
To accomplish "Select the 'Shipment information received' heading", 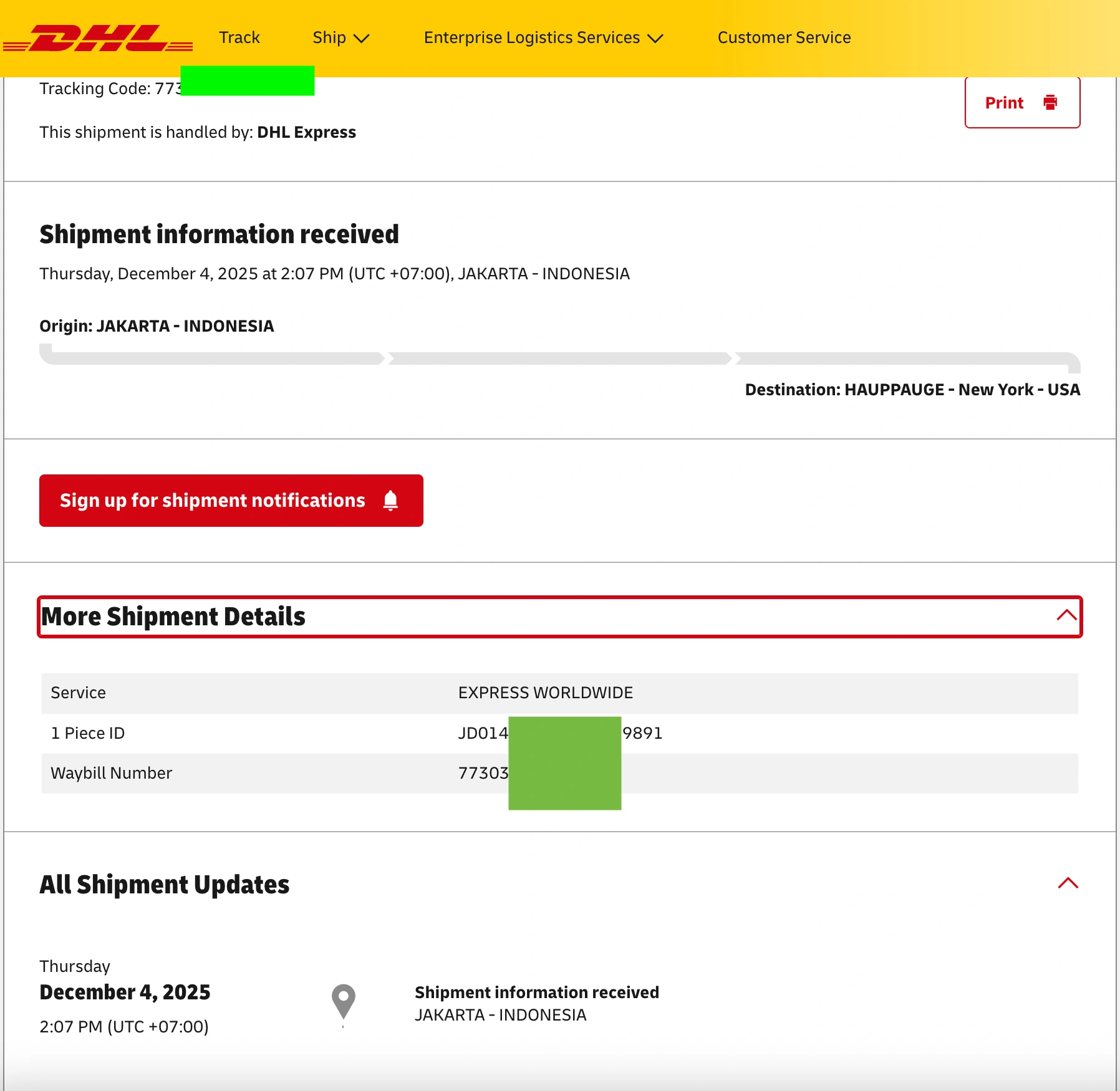I will coord(220,234).
